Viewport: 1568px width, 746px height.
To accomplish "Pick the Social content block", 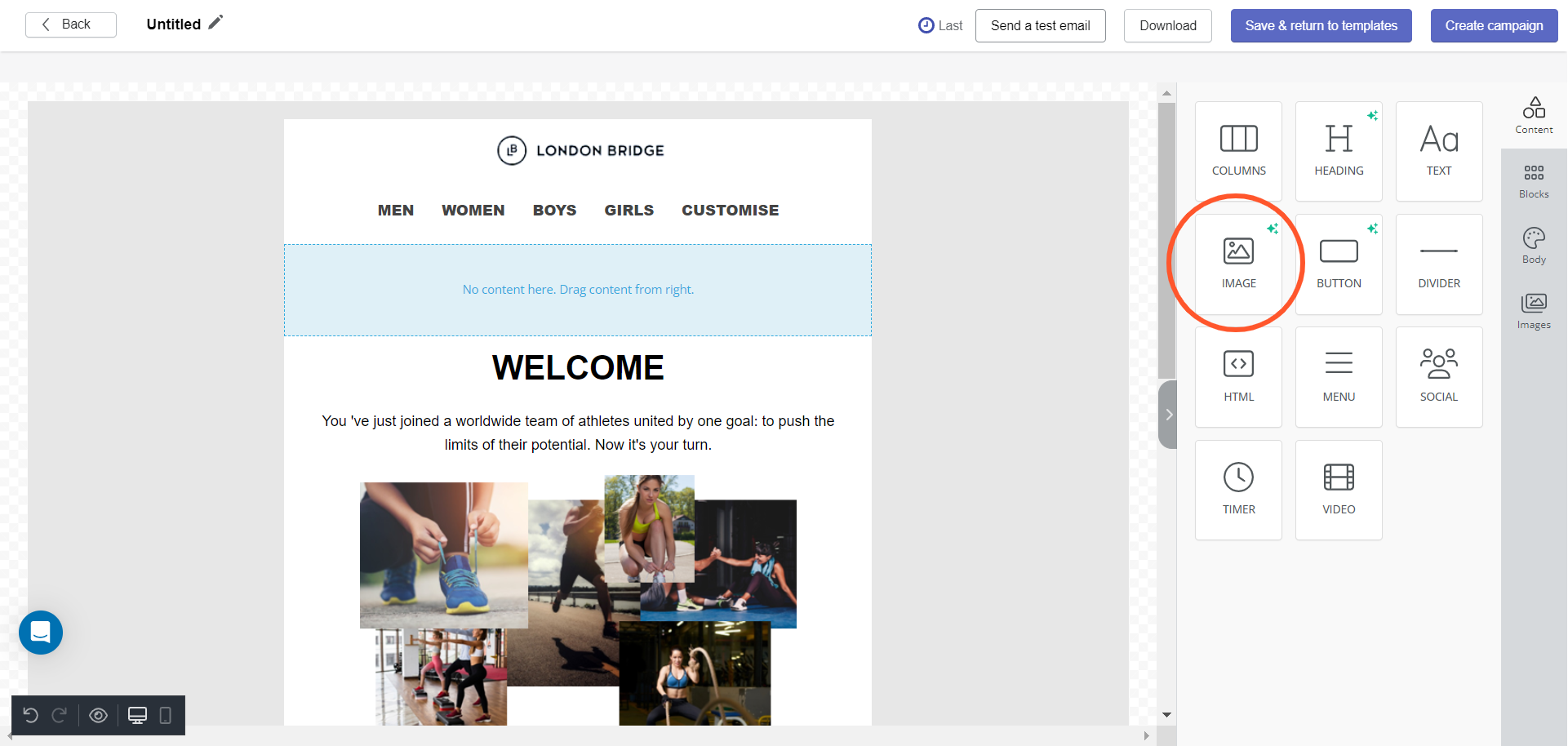I will [1438, 376].
